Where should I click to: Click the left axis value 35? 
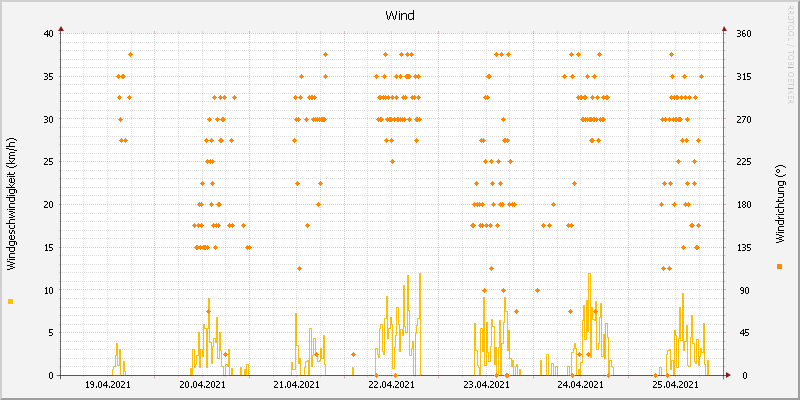(x=48, y=77)
